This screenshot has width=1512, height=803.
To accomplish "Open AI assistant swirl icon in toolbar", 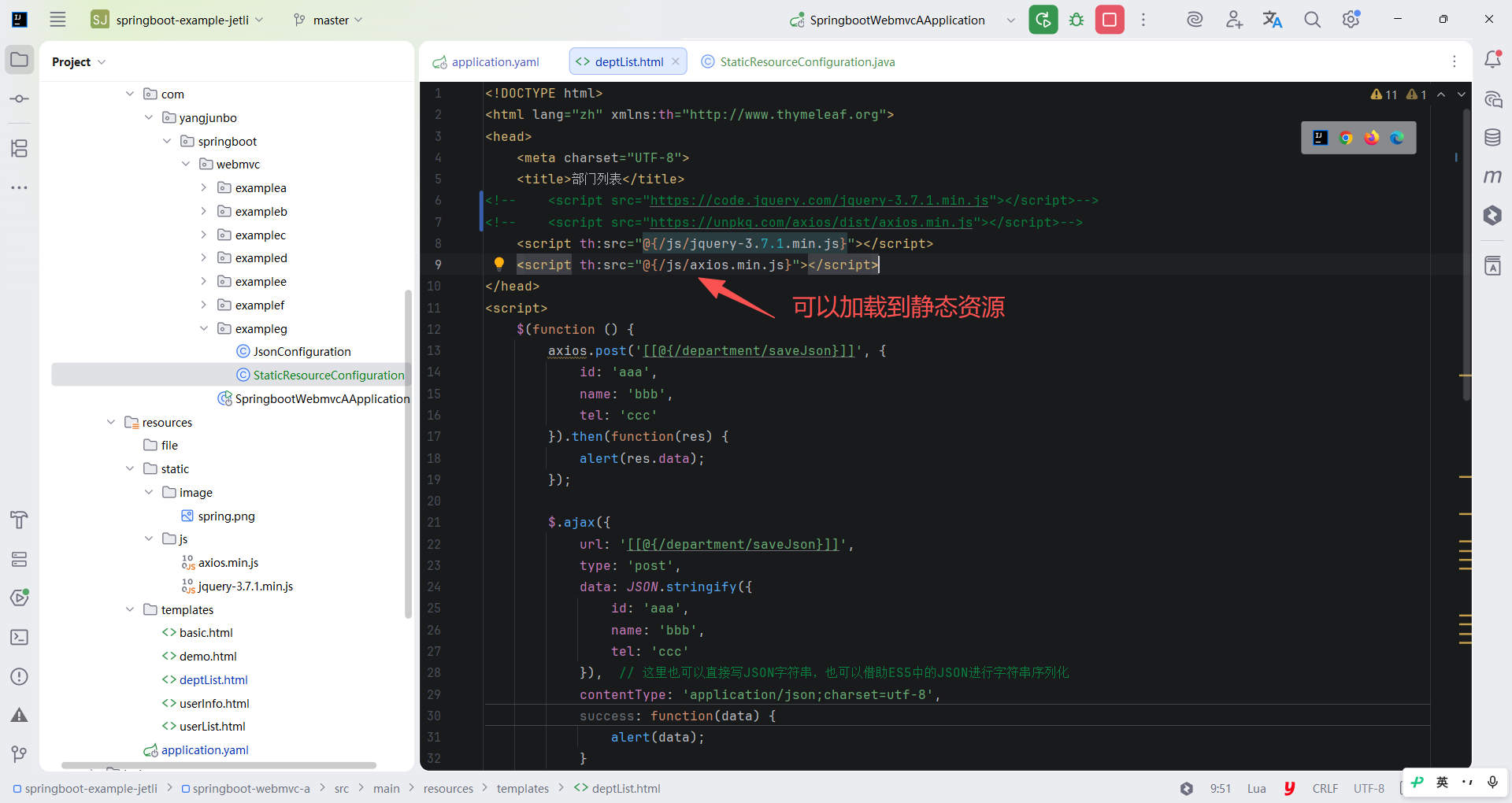I will point(1195,20).
